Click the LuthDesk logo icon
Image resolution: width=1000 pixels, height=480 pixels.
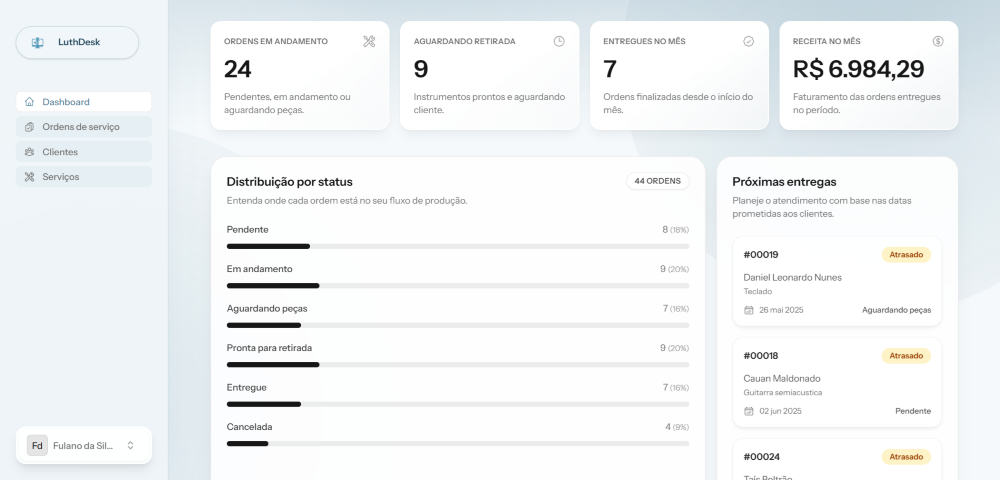(38, 43)
